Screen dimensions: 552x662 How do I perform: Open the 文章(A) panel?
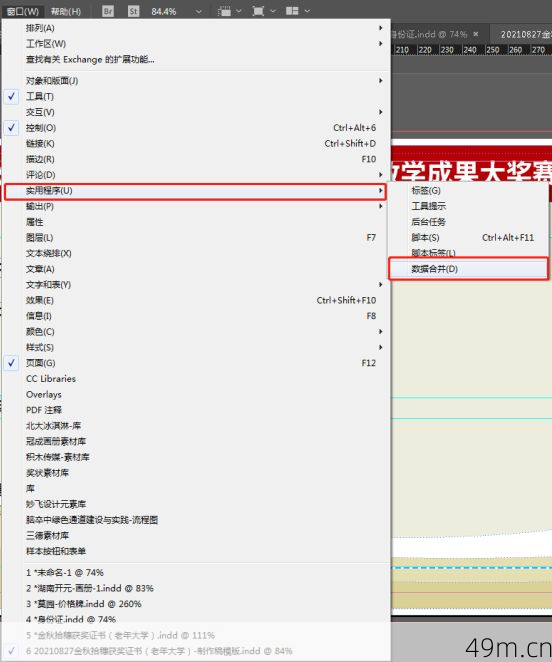(x=196, y=269)
